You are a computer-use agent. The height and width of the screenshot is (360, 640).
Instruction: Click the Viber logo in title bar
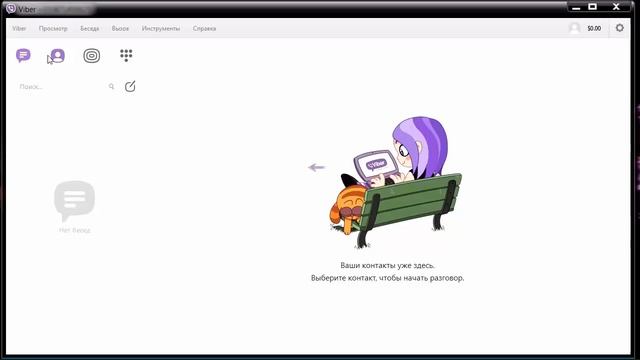click(11, 9)
